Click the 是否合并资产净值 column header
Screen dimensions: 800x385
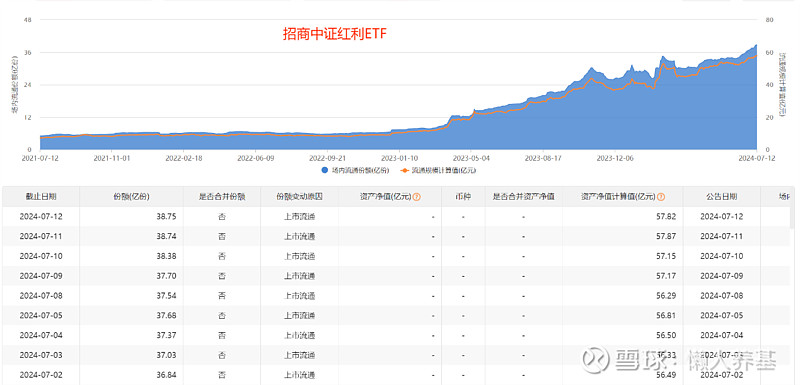click(x=523, y=197)
